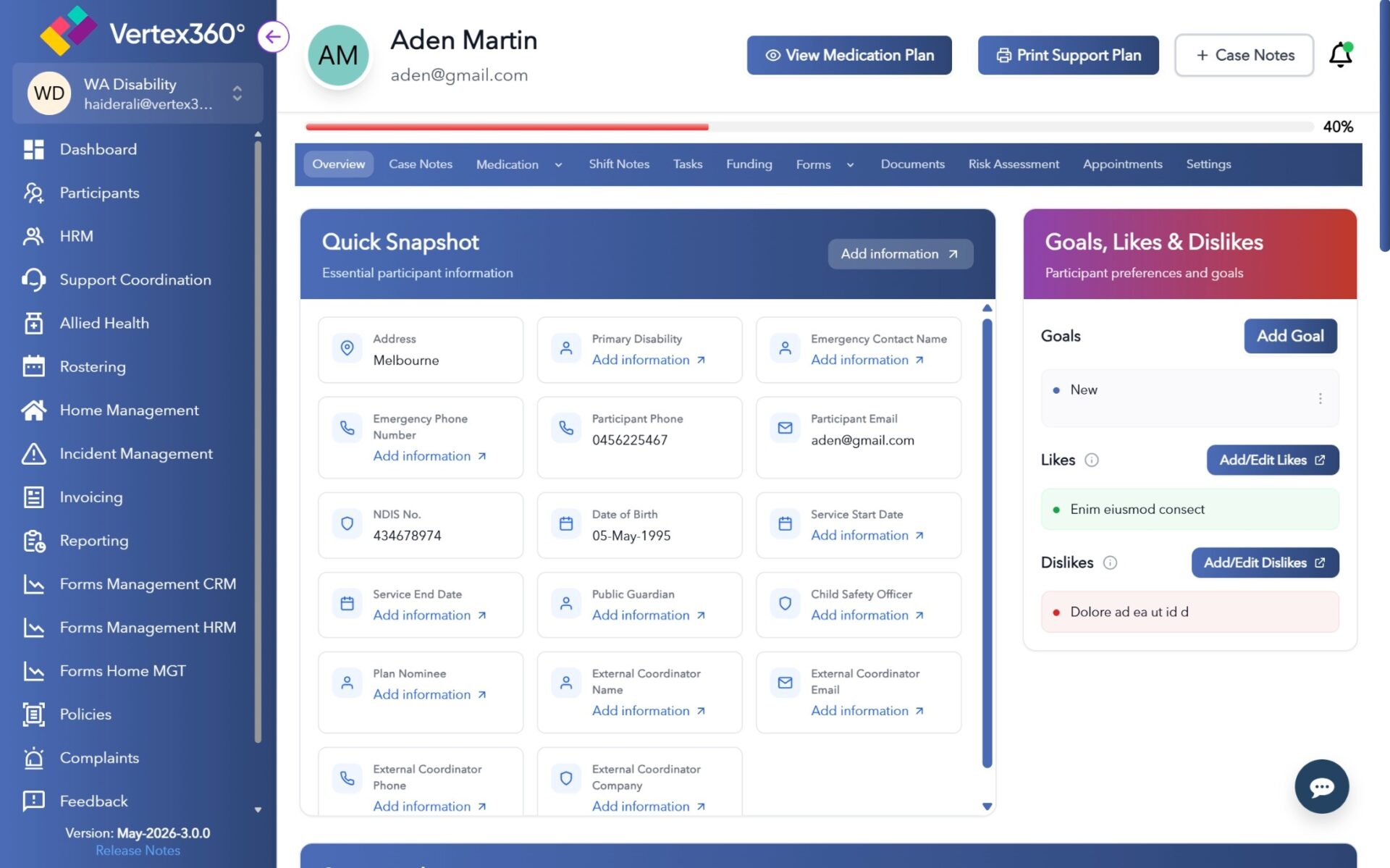Click Quick Snapshot scroll down arrow

tap(987, 806)
